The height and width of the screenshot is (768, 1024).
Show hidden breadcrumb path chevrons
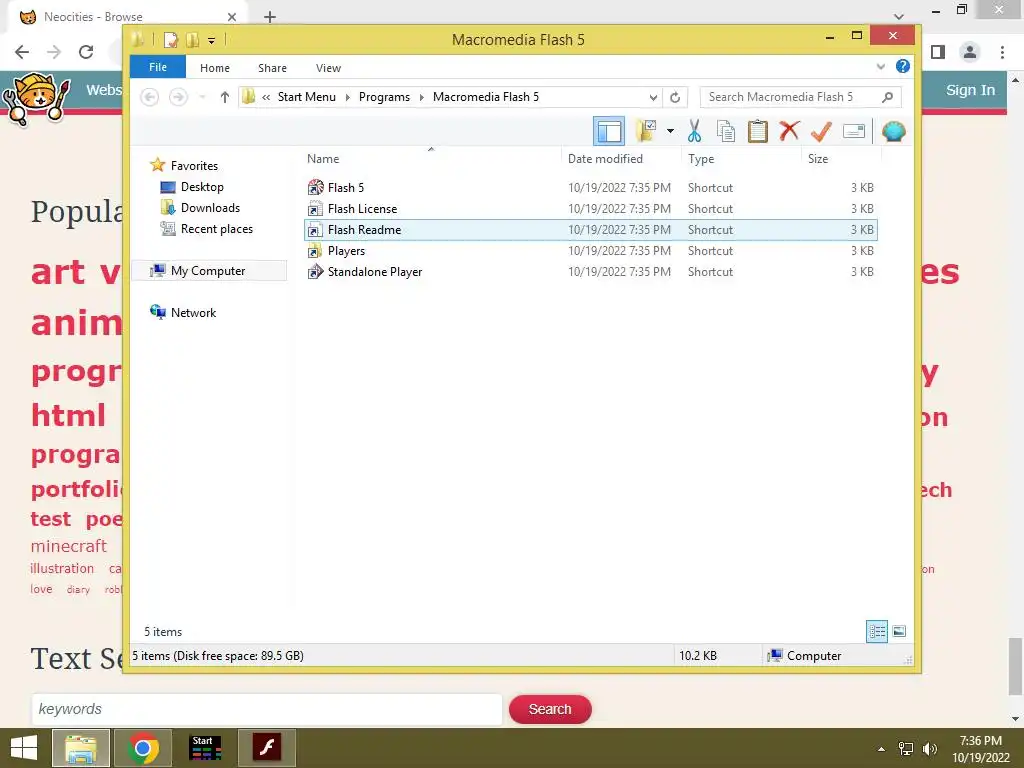click(x=266, y=97)
